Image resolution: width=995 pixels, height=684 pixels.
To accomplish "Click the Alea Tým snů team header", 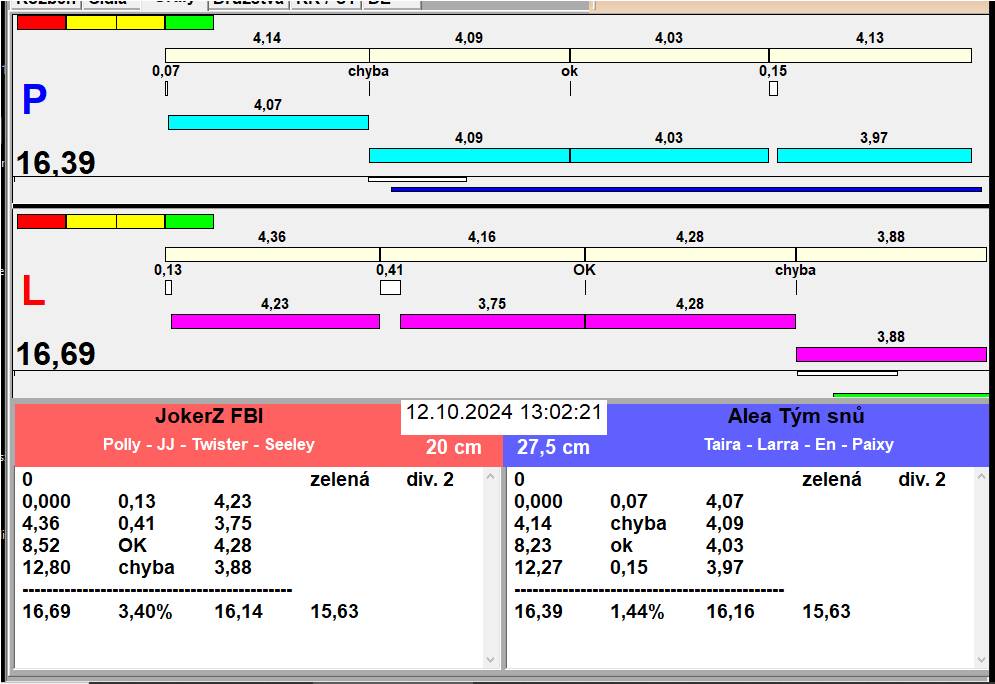I will click(796, 416).
